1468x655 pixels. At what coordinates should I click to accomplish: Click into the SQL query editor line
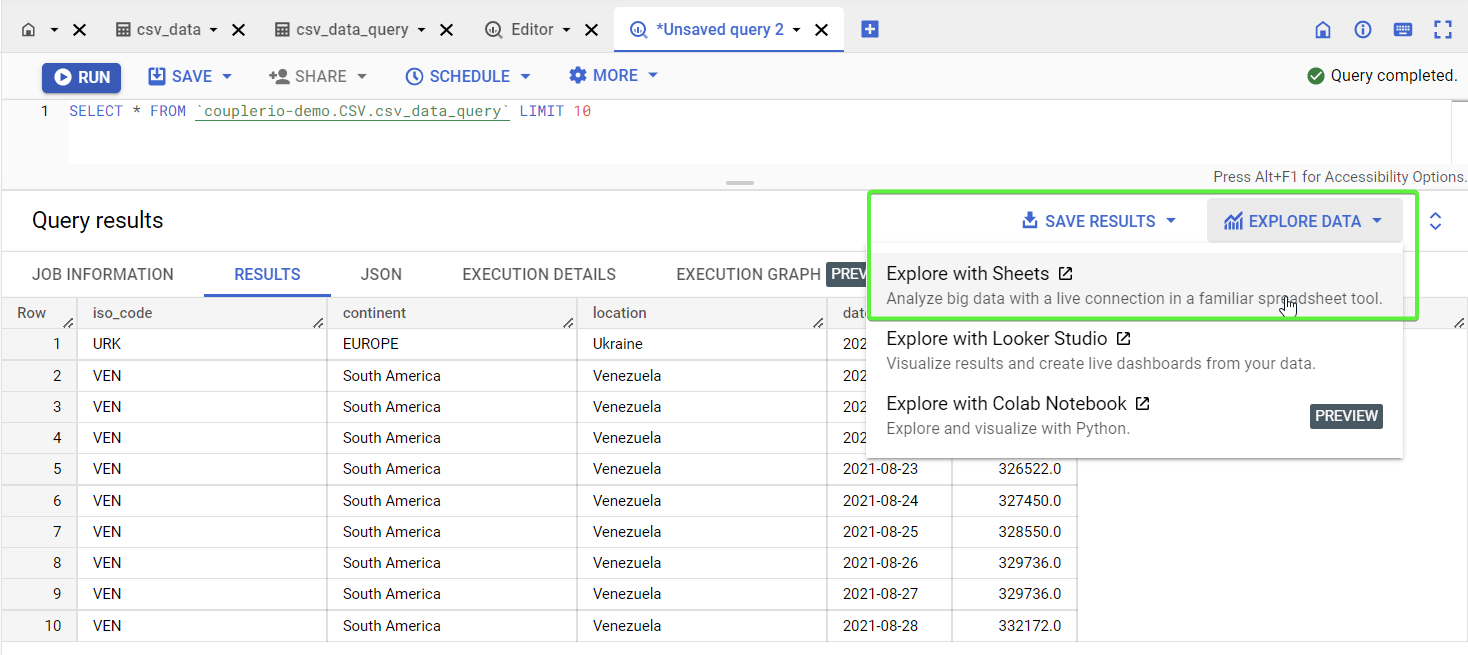click(x=760, y=111)
